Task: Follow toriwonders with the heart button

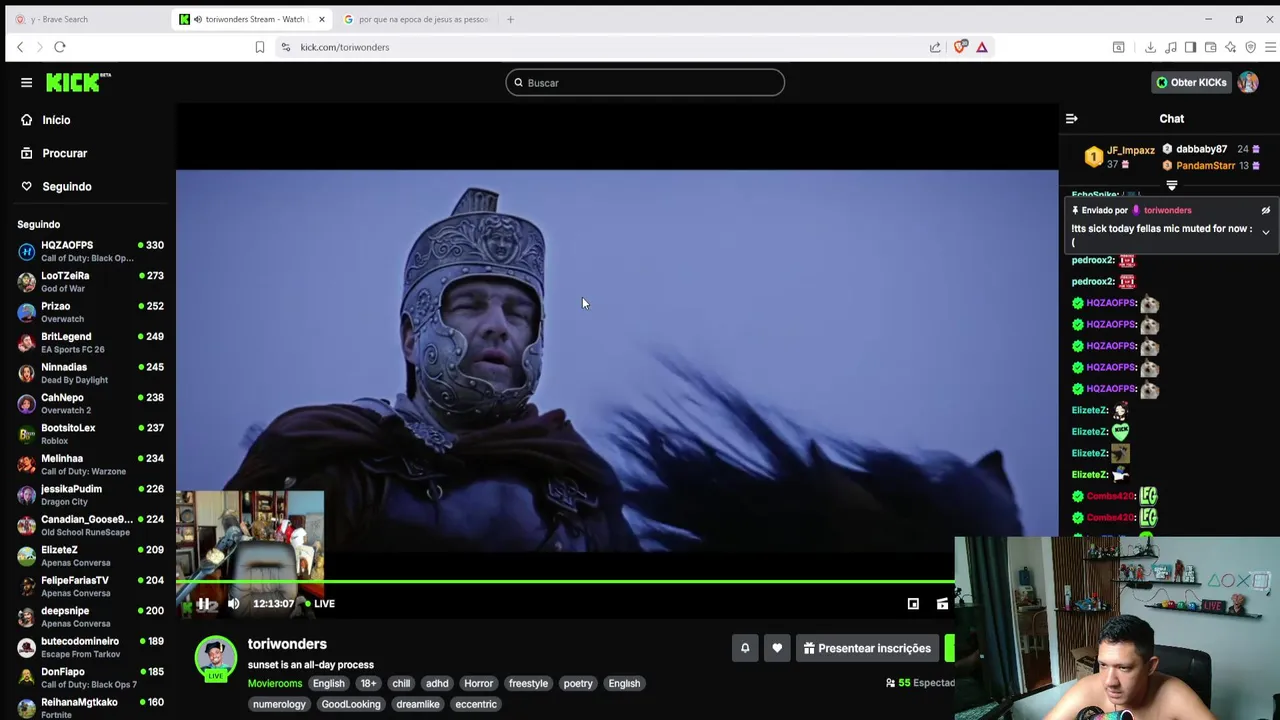Action: (777, 648)
